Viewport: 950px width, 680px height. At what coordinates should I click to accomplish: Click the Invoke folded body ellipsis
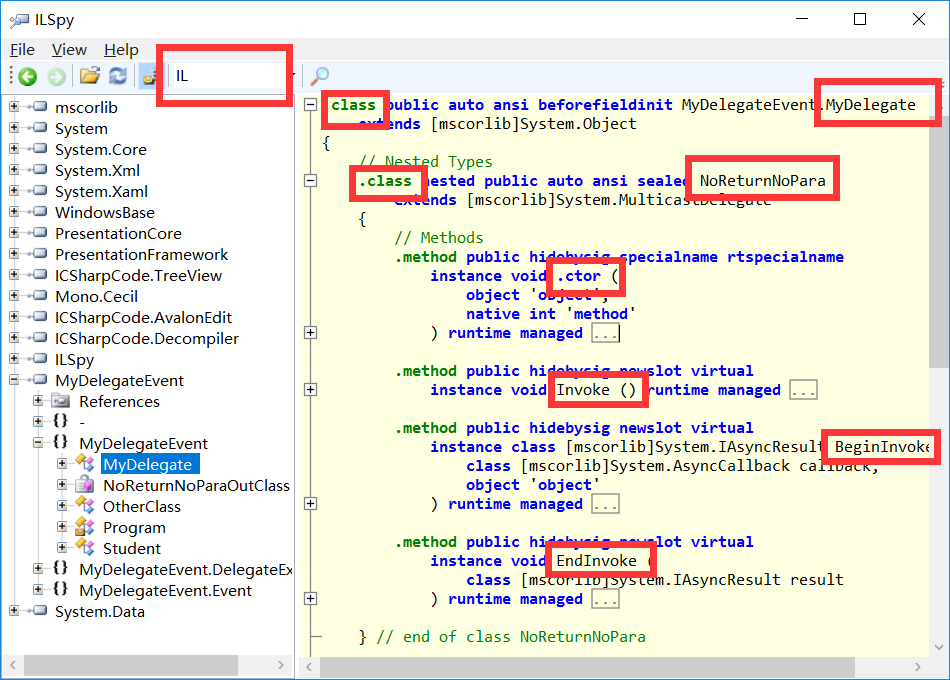pos(803,390)
